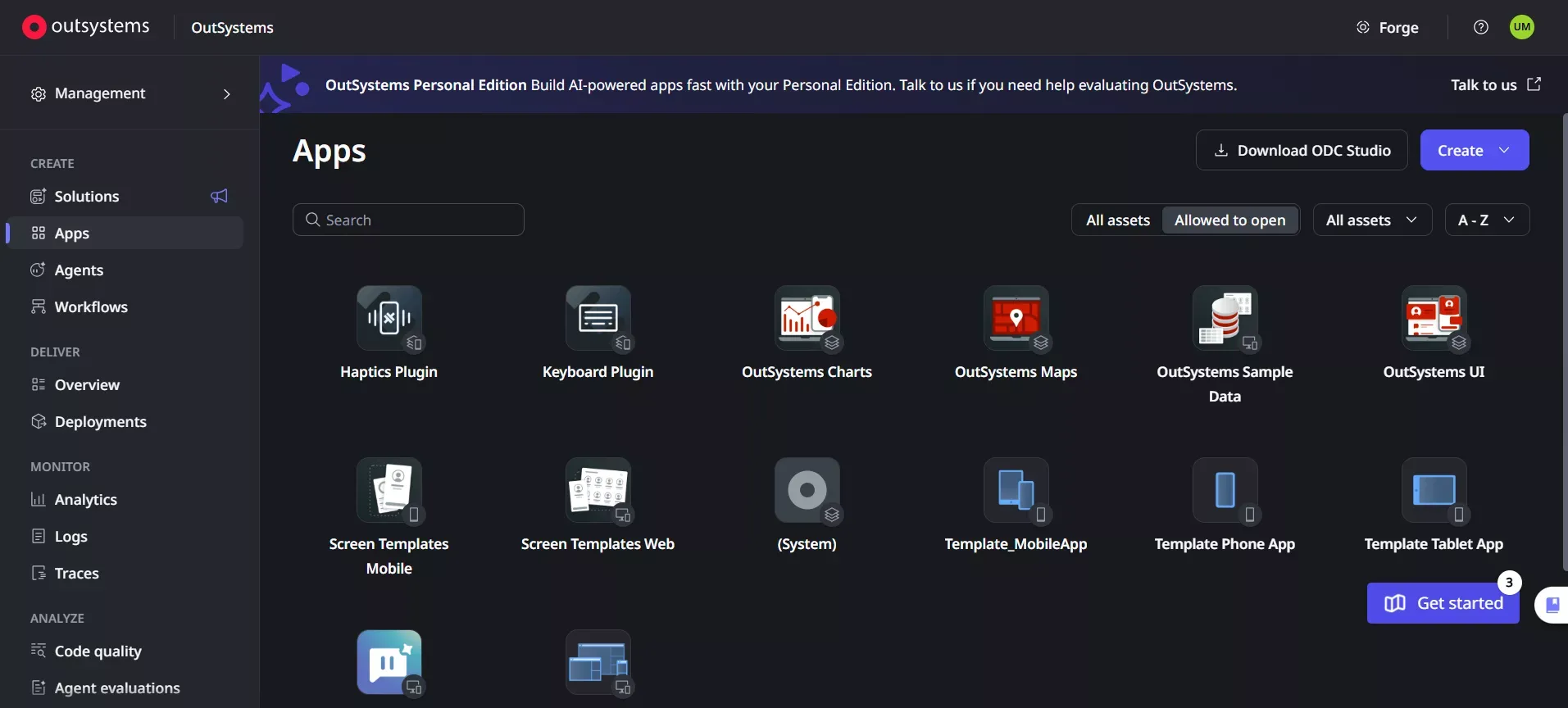Click the magnifier icon in the search box
Viewport: 1568px width, 708px height.
point(312,220)
